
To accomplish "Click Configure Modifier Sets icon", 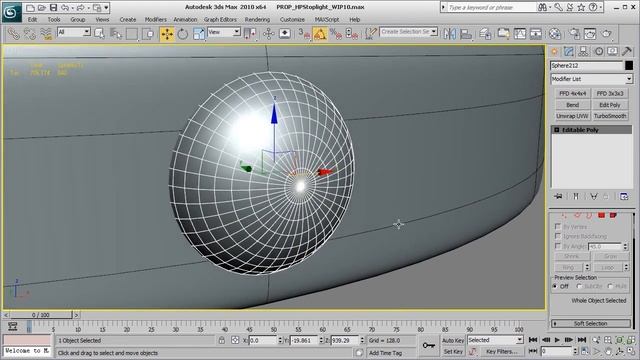I will pyautogui.click(x=624, y=196).
